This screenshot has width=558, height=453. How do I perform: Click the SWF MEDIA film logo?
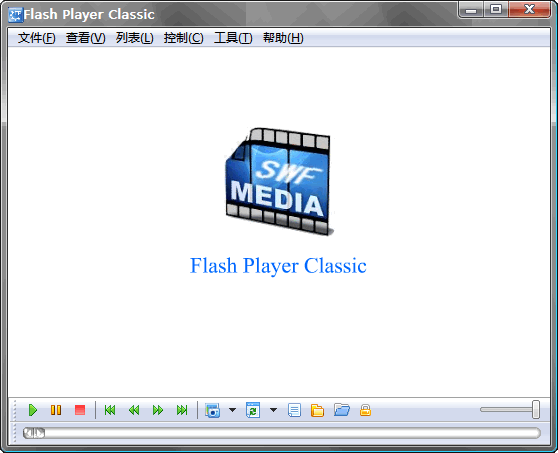coord(279,181)
